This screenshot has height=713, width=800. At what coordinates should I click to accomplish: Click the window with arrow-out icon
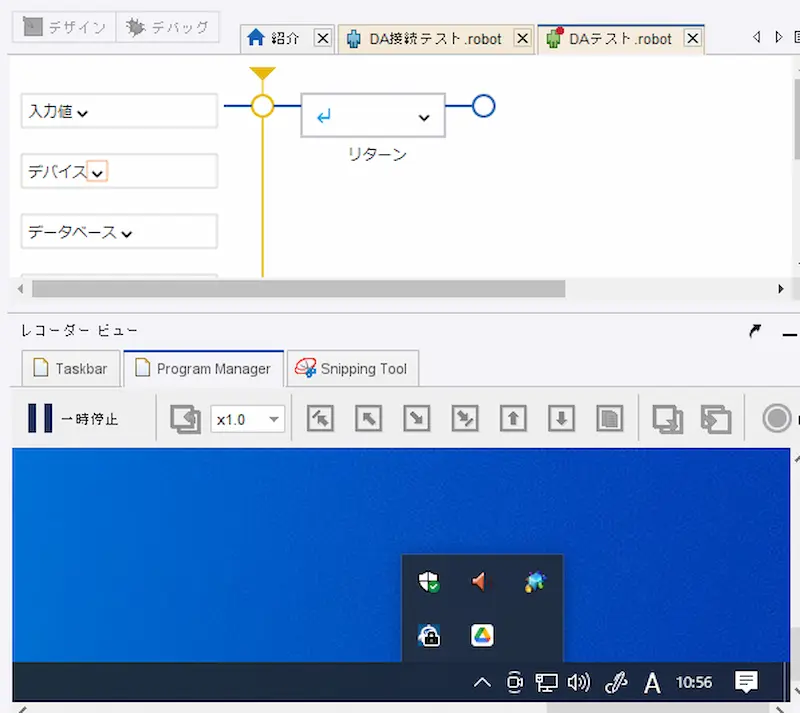(x=668, y=419)
